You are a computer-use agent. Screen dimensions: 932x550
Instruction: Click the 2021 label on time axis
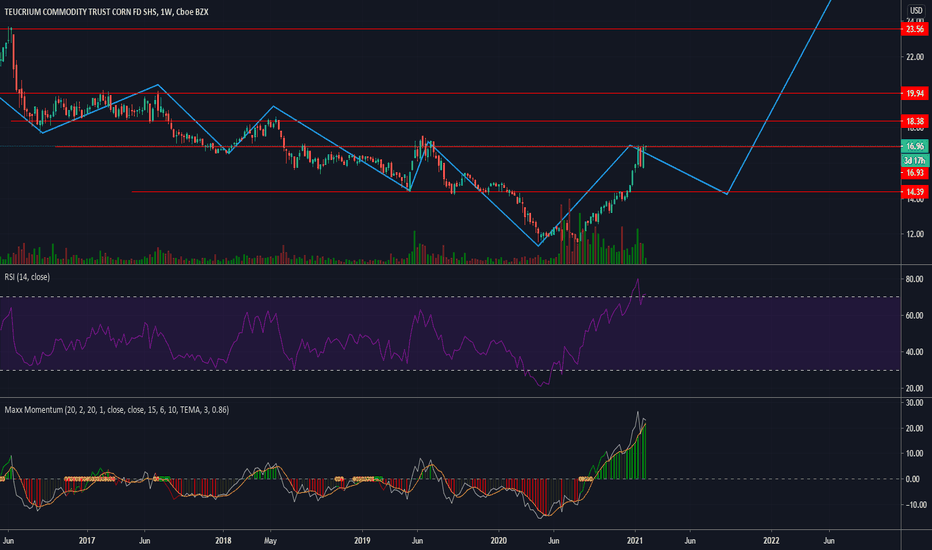[x=635, y=540]
